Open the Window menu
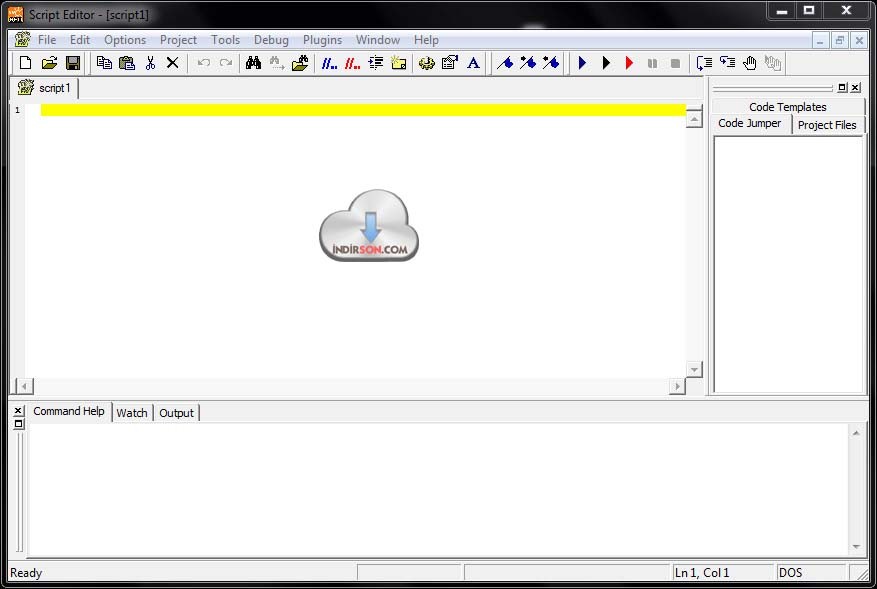The image size is (877, 589). pos(378,40)
